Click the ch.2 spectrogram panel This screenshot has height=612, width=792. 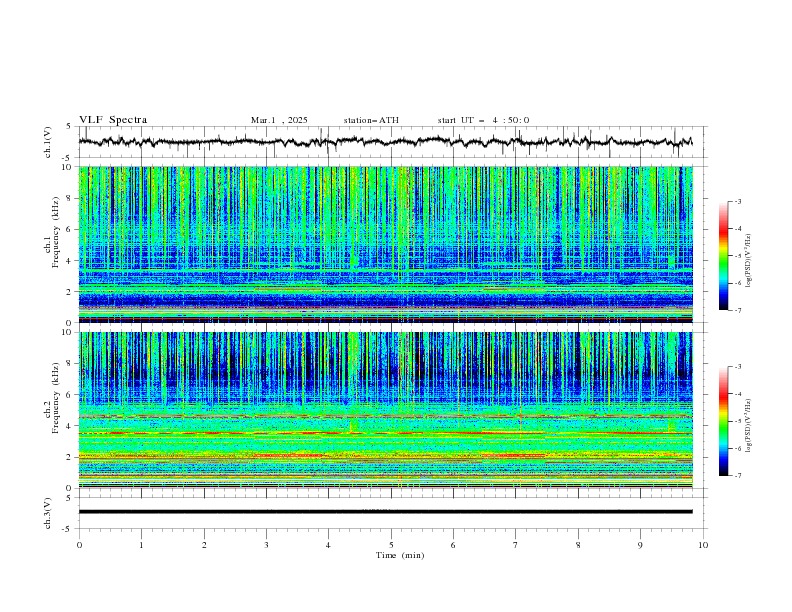[385, 410]
